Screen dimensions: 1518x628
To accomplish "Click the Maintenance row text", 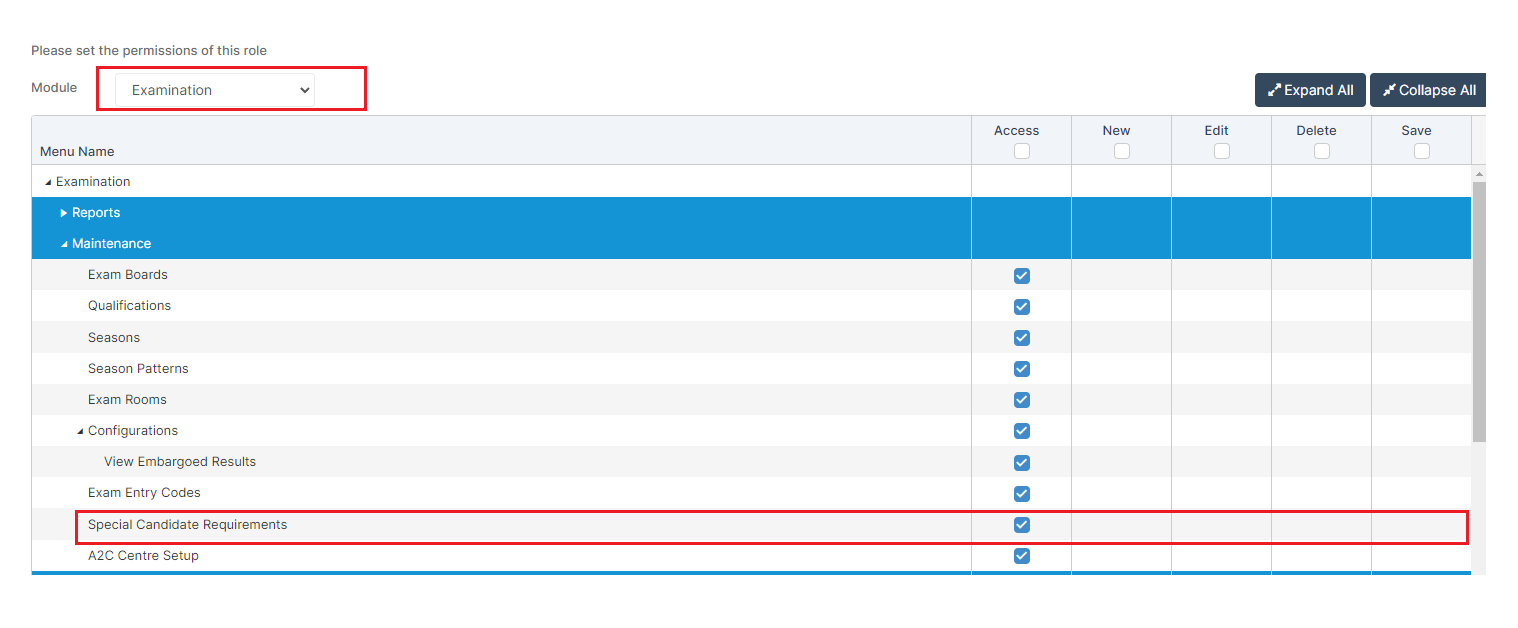I will (112, 244).
